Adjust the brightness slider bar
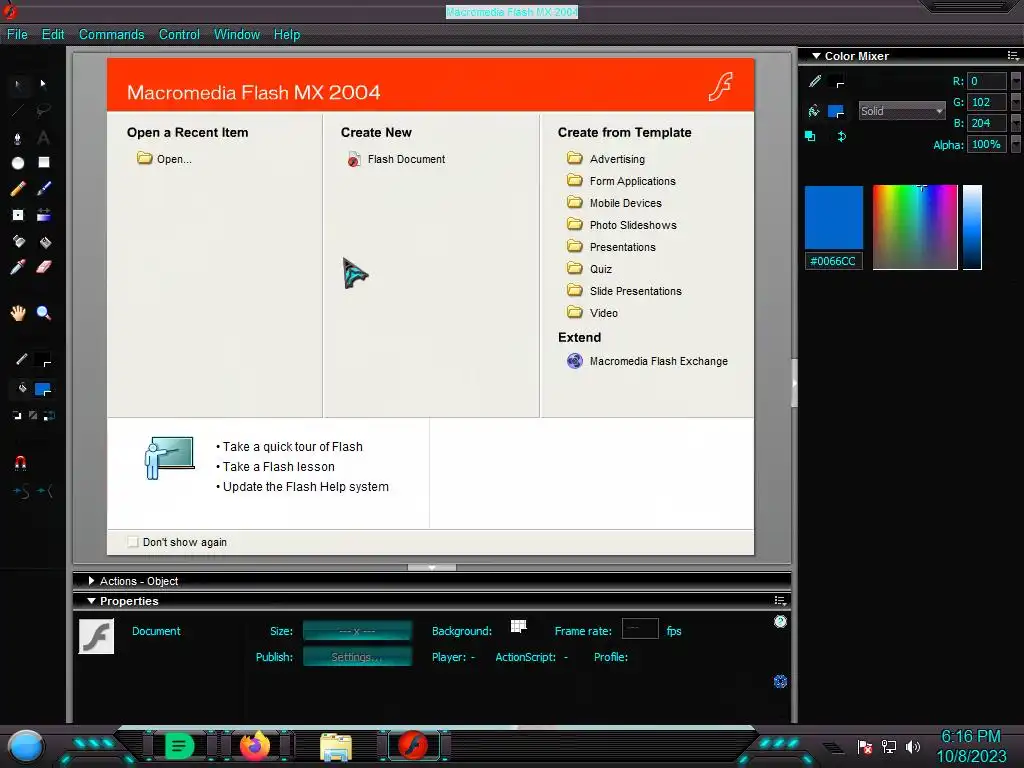The width and height of the screenshot is (1024, 768). [972, 227]
